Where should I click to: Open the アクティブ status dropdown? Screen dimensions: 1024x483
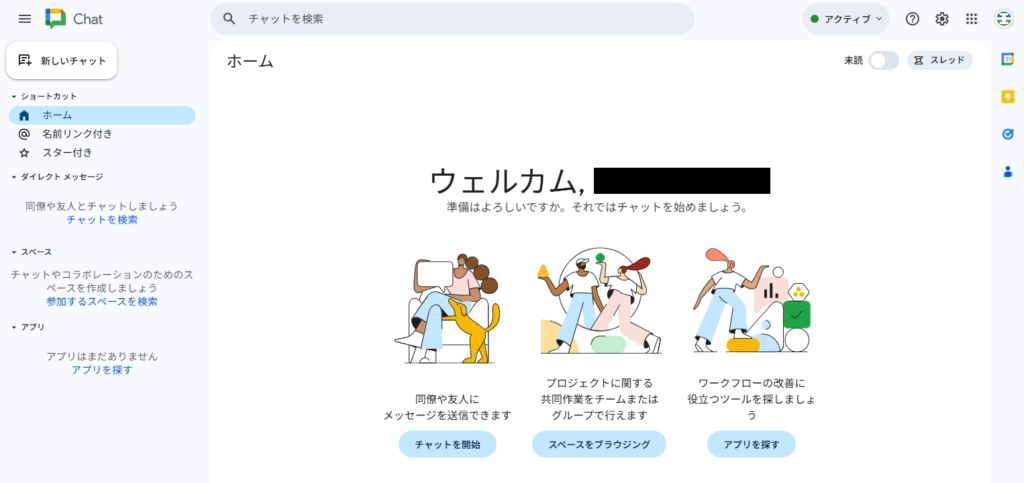coord(846,19)
